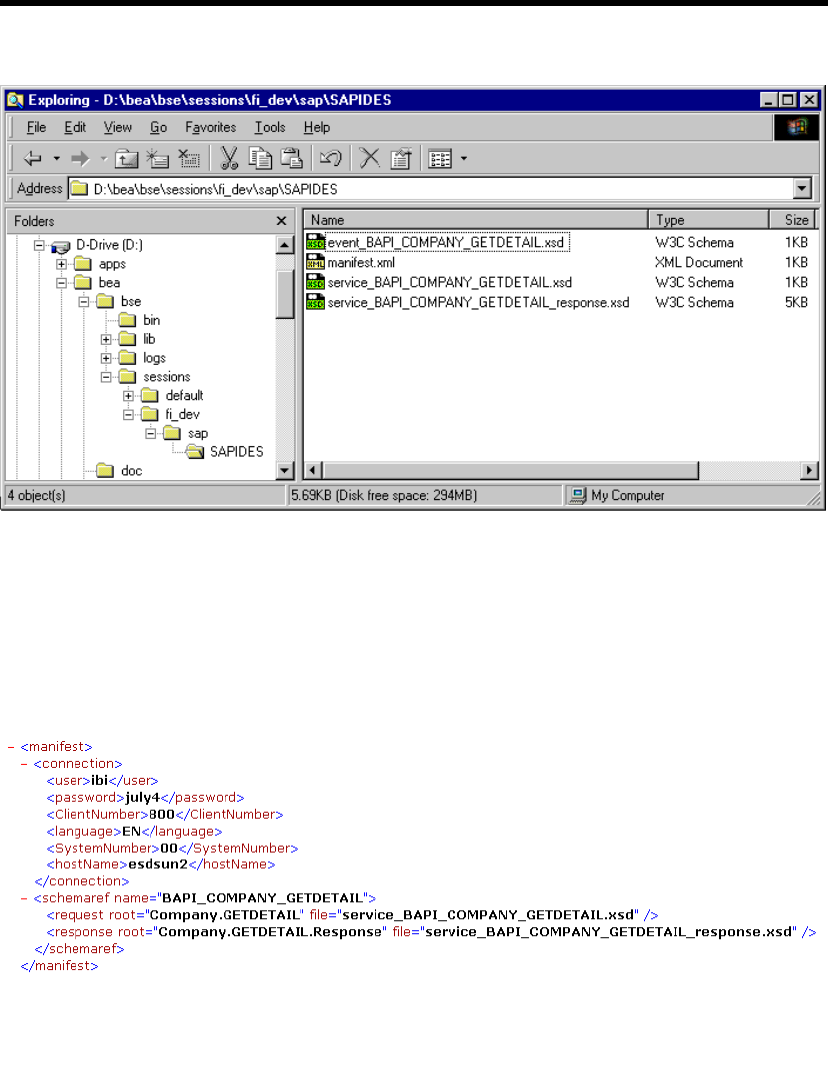
Task: Collapse the D-Drive (D:) tree node
Action: coord(39,245)
